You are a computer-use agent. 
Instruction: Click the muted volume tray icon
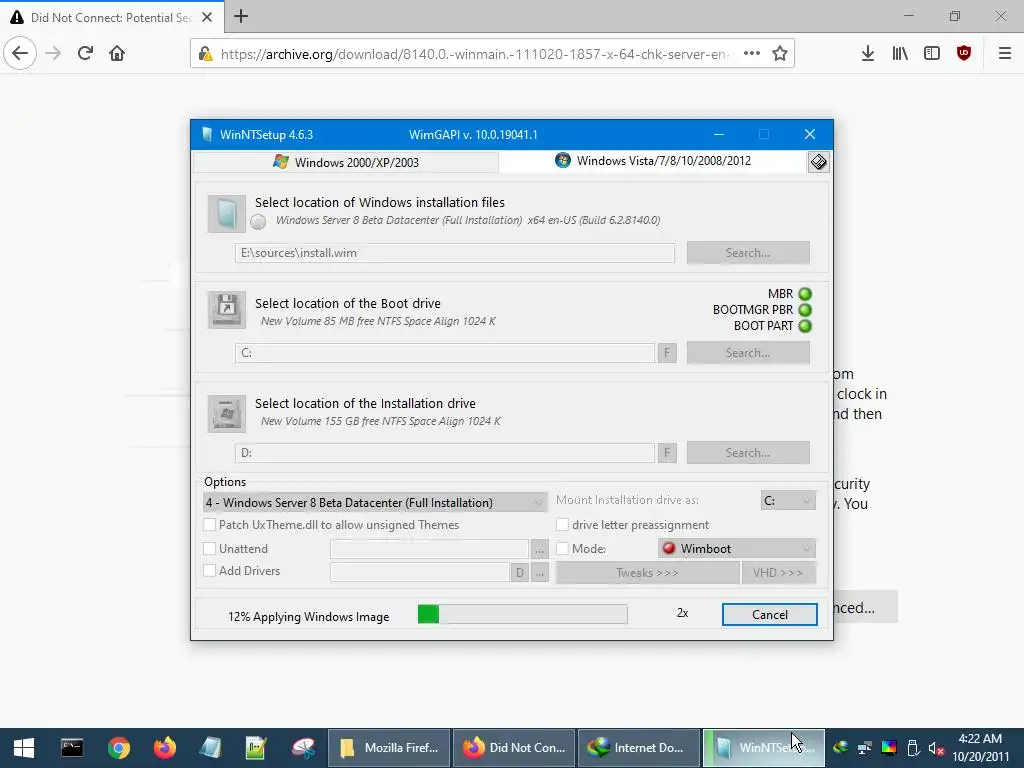click(936, 748)
